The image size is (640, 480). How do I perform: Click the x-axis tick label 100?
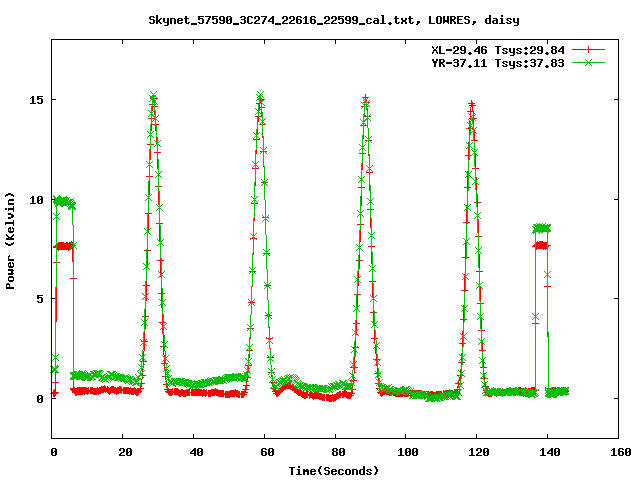[x=408, y=452]
